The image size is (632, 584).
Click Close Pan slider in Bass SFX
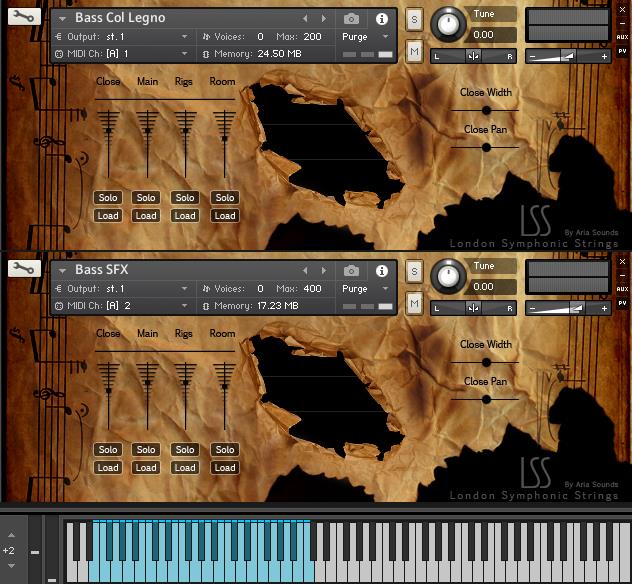click(485, 399)
